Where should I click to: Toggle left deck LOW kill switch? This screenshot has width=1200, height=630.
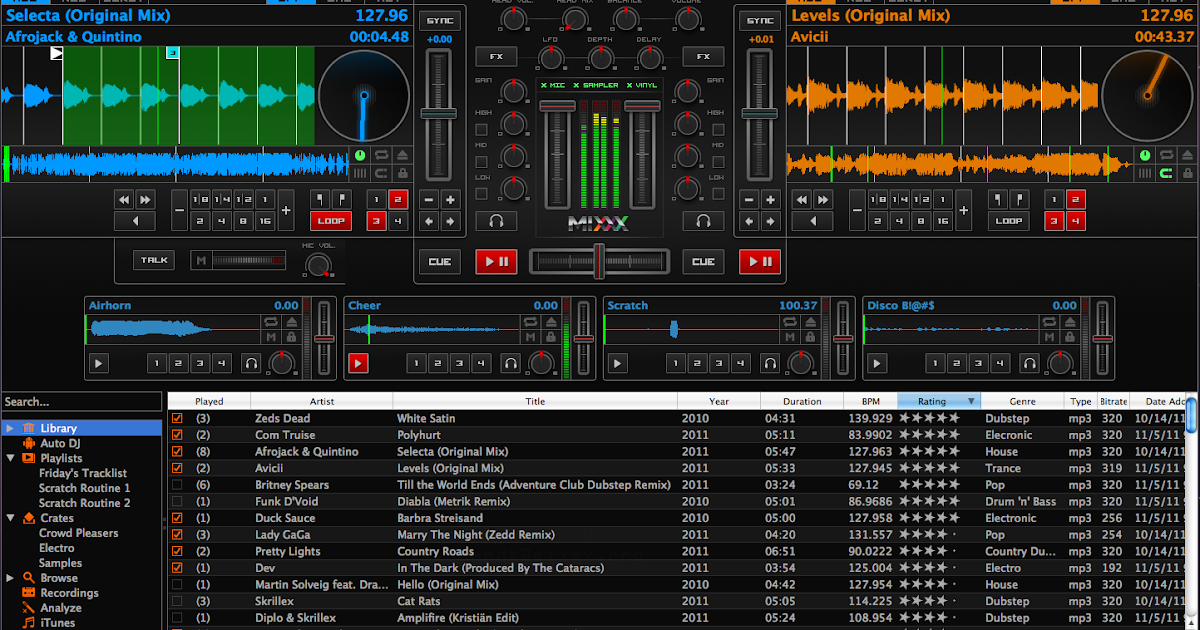coord(481,192)
